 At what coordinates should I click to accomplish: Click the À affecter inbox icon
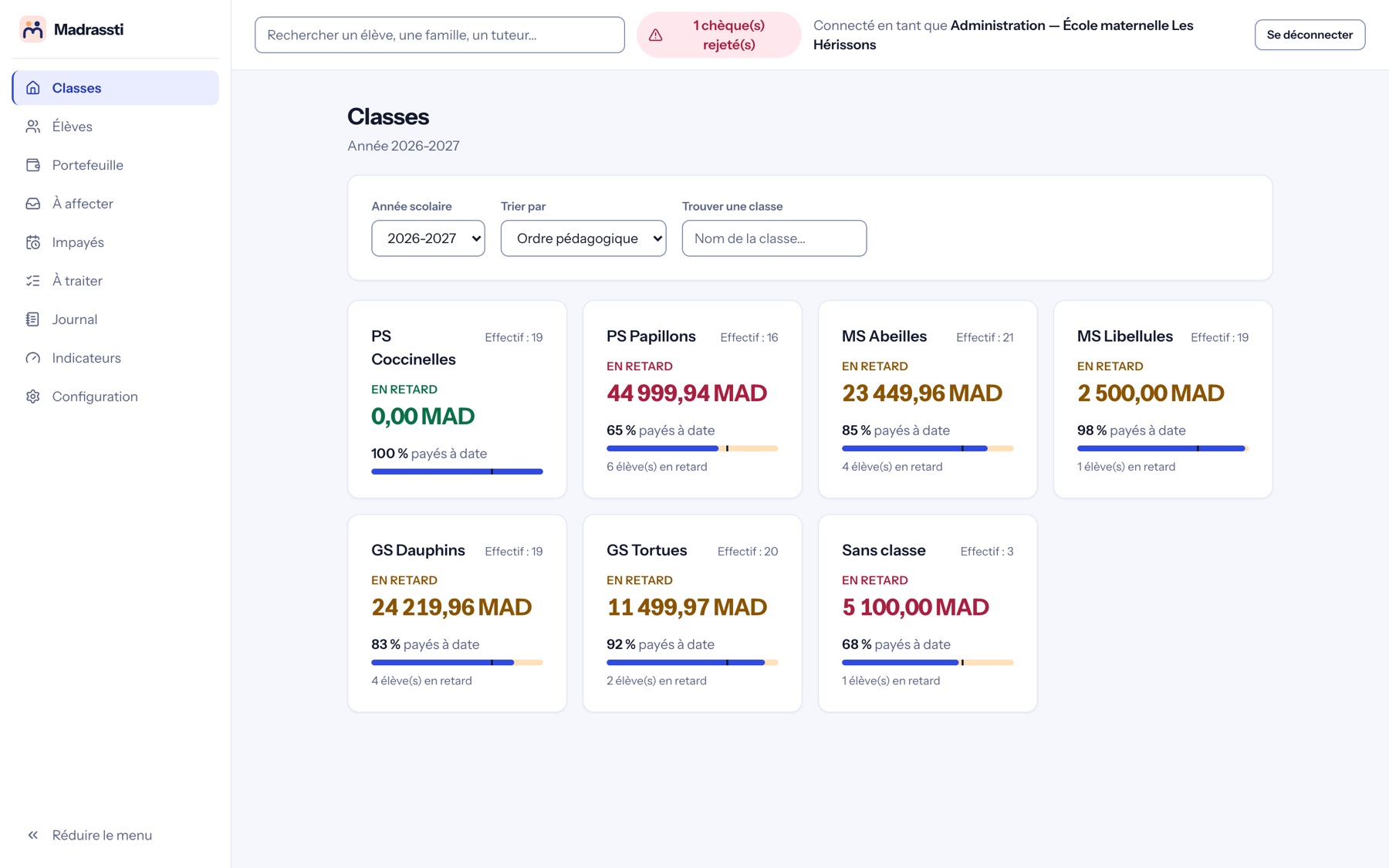coord(33,204)
